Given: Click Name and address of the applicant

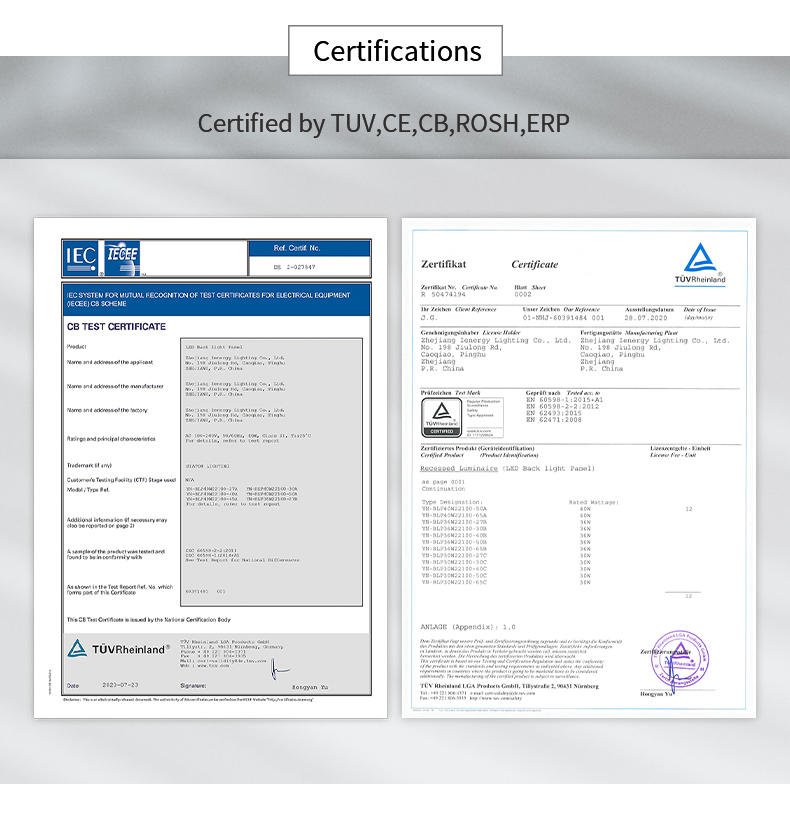Looking at the screenshot, I should click(x=110, y=362).
